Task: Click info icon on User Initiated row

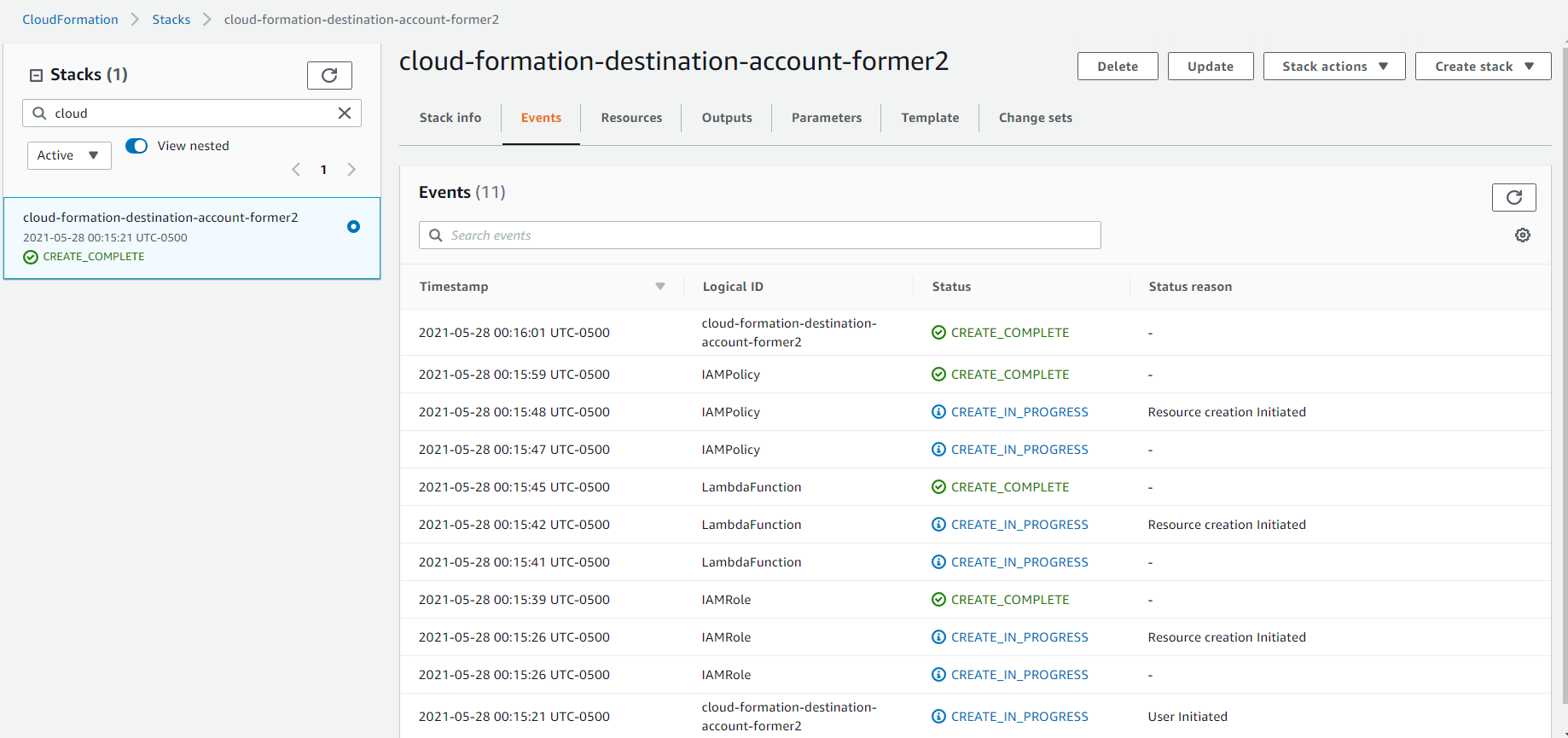Action: pyautogui.click(x=938, y=717)
